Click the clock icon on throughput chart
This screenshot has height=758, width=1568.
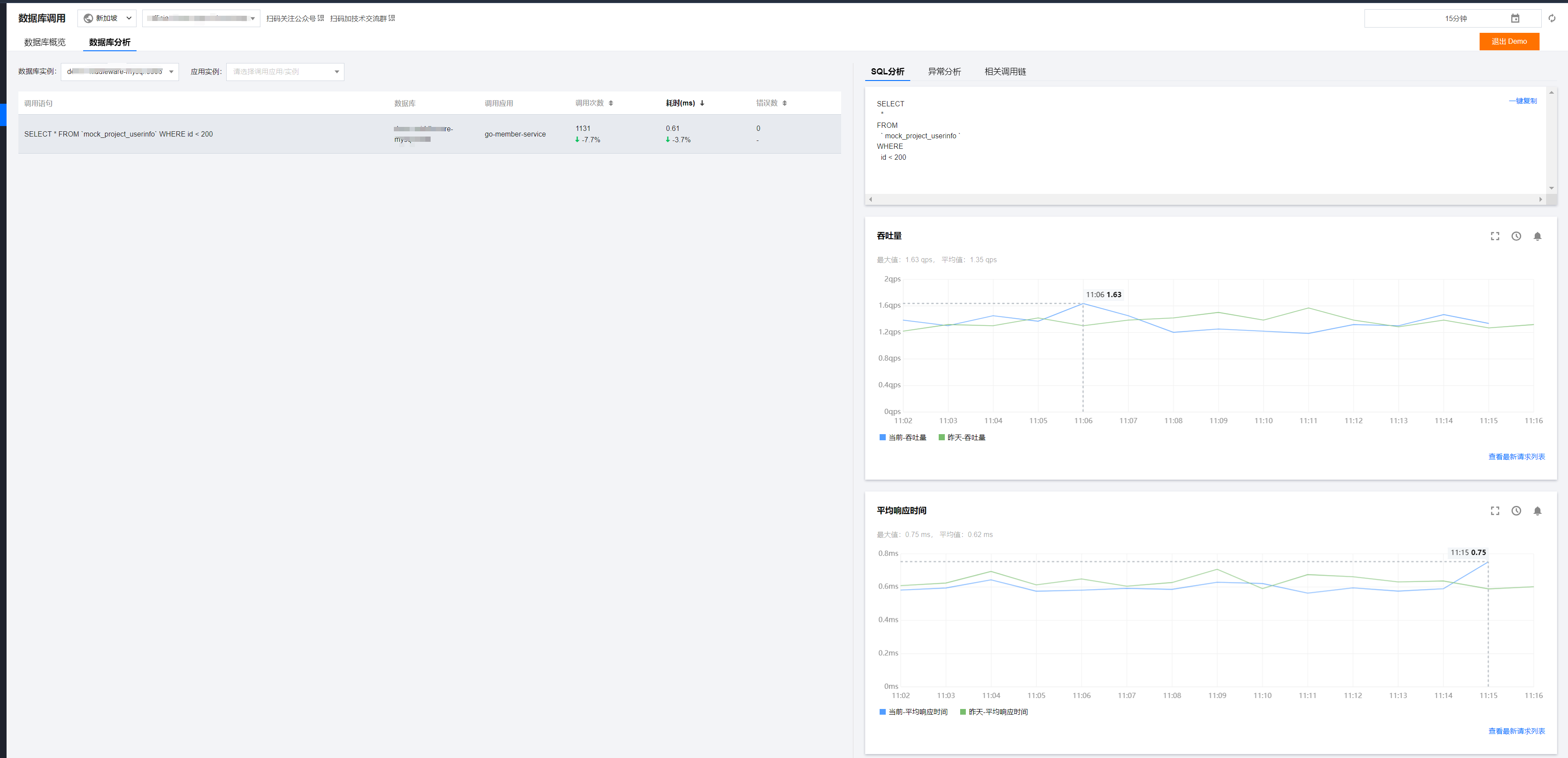(x=1515, y=236)
